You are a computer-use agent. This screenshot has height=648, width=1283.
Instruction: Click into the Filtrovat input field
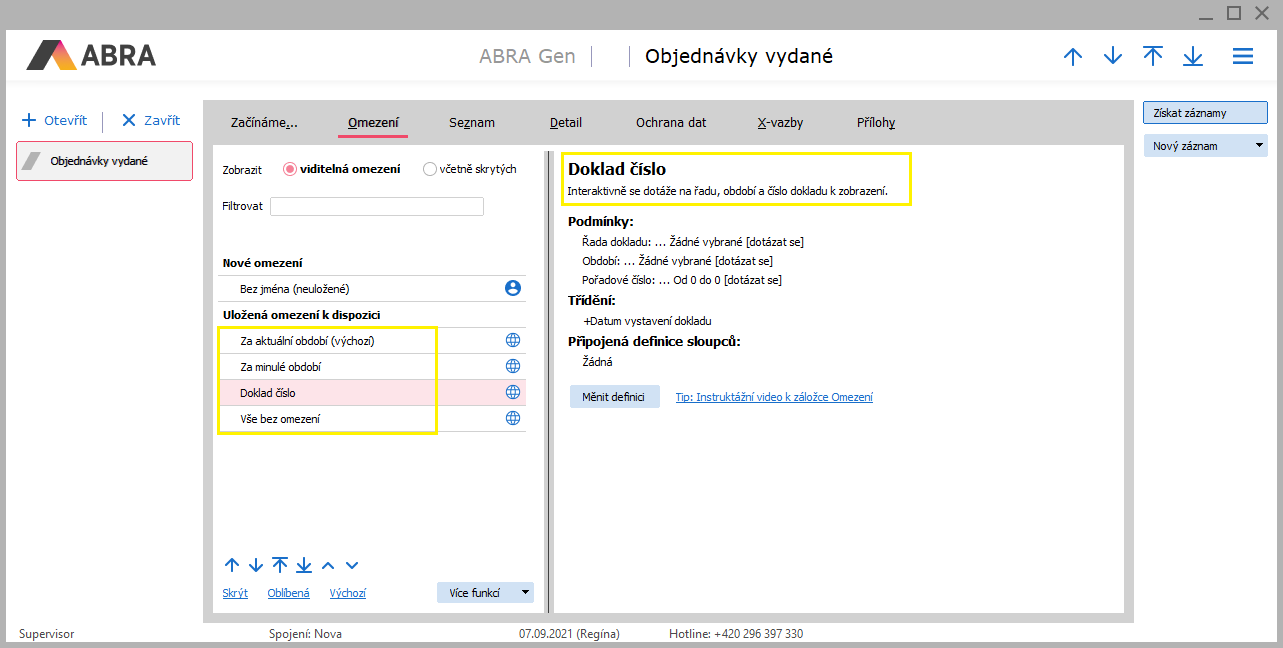click(x=376, y=207)
